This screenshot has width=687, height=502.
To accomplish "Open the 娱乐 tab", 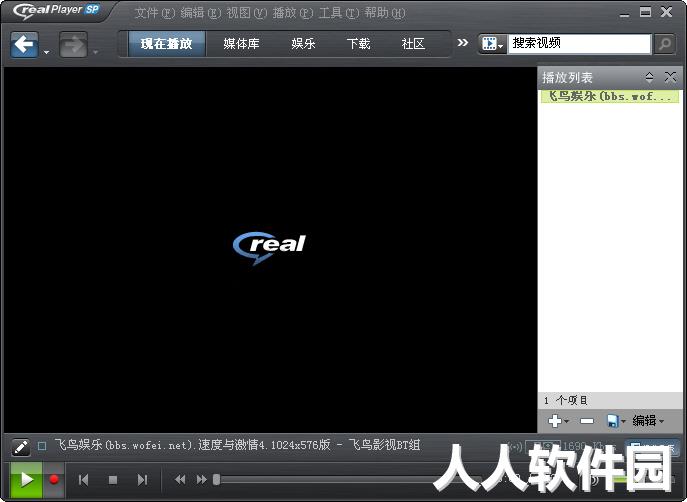I will (x=303, y=44).
